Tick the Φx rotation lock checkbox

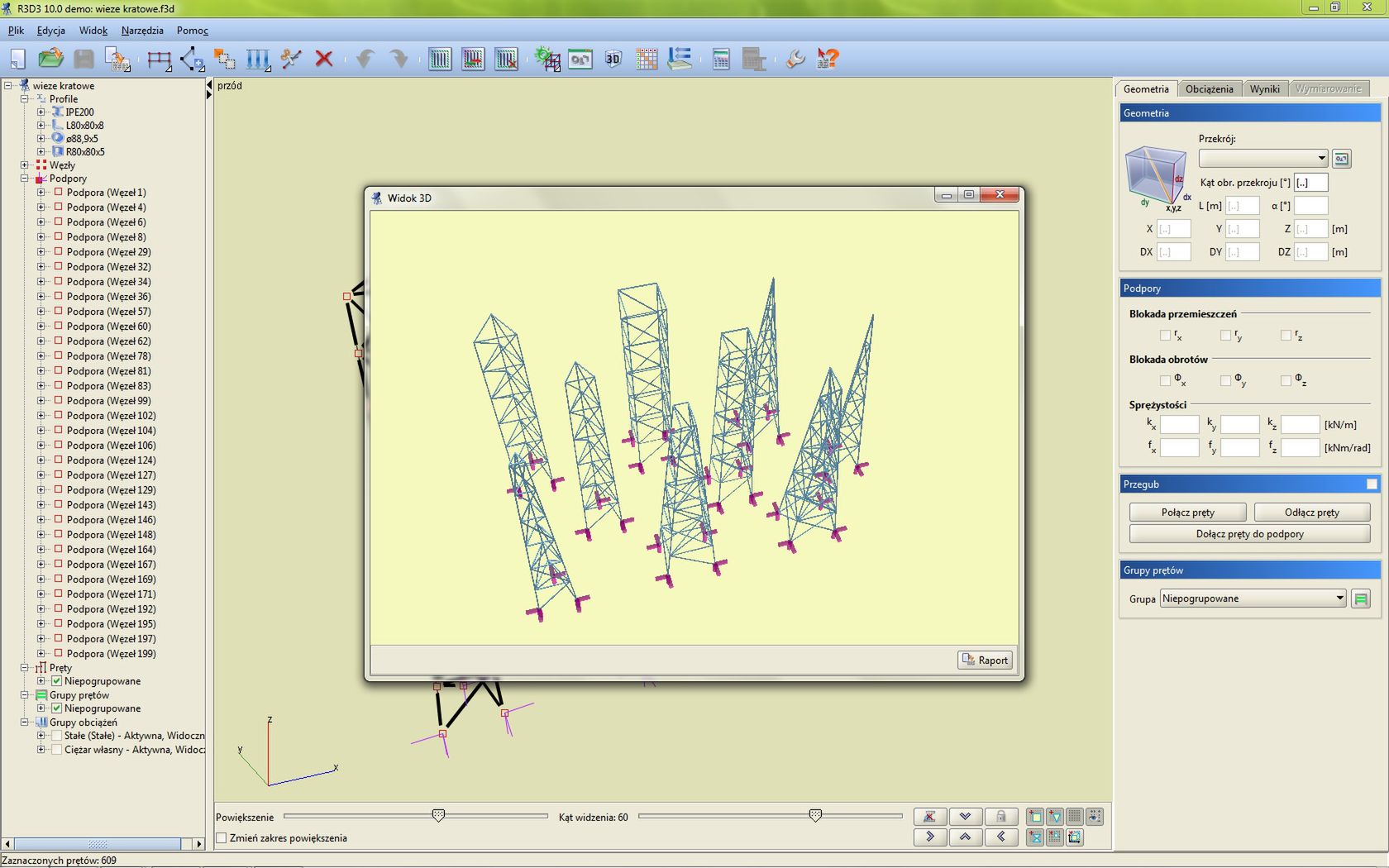[x=1165, y=380]
